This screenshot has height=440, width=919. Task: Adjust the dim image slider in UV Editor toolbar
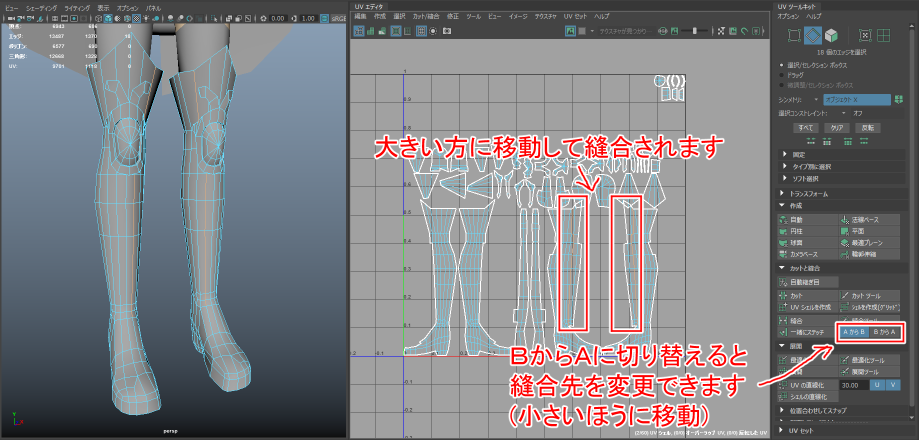coord(695,30)
